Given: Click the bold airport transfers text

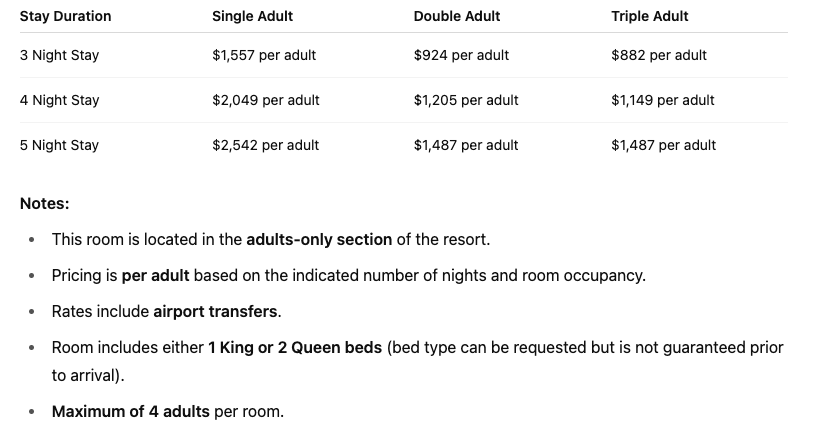Looking at the screenshot, I should point(215,311).
